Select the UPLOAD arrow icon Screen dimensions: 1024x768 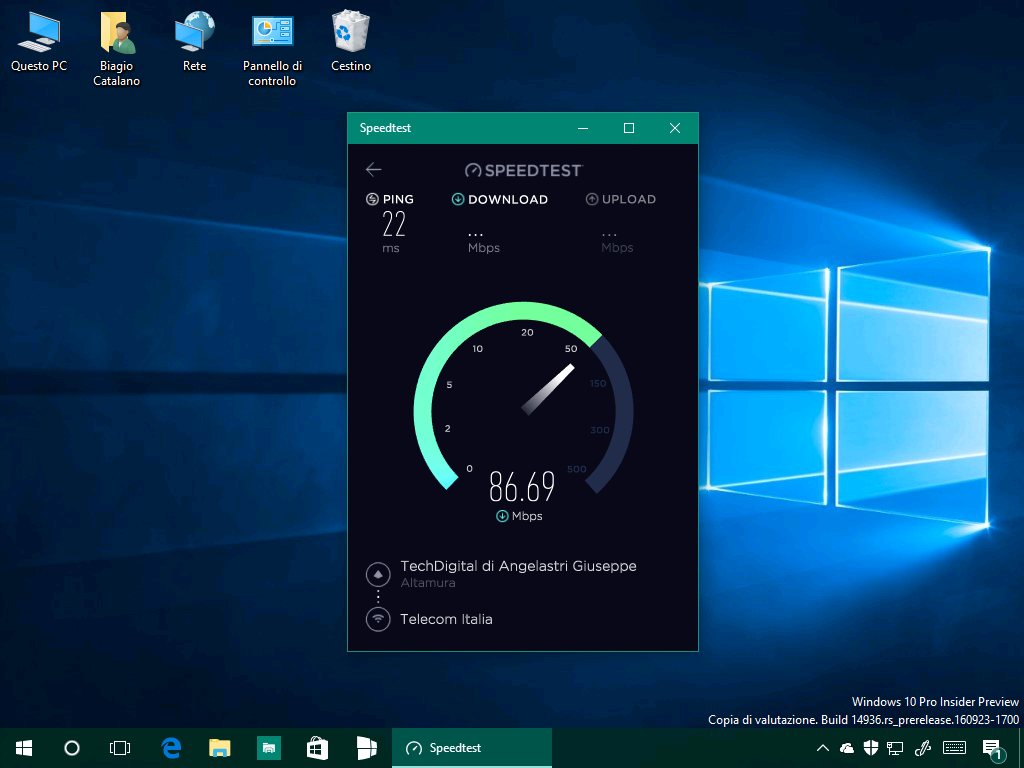[x=592, y=199]
